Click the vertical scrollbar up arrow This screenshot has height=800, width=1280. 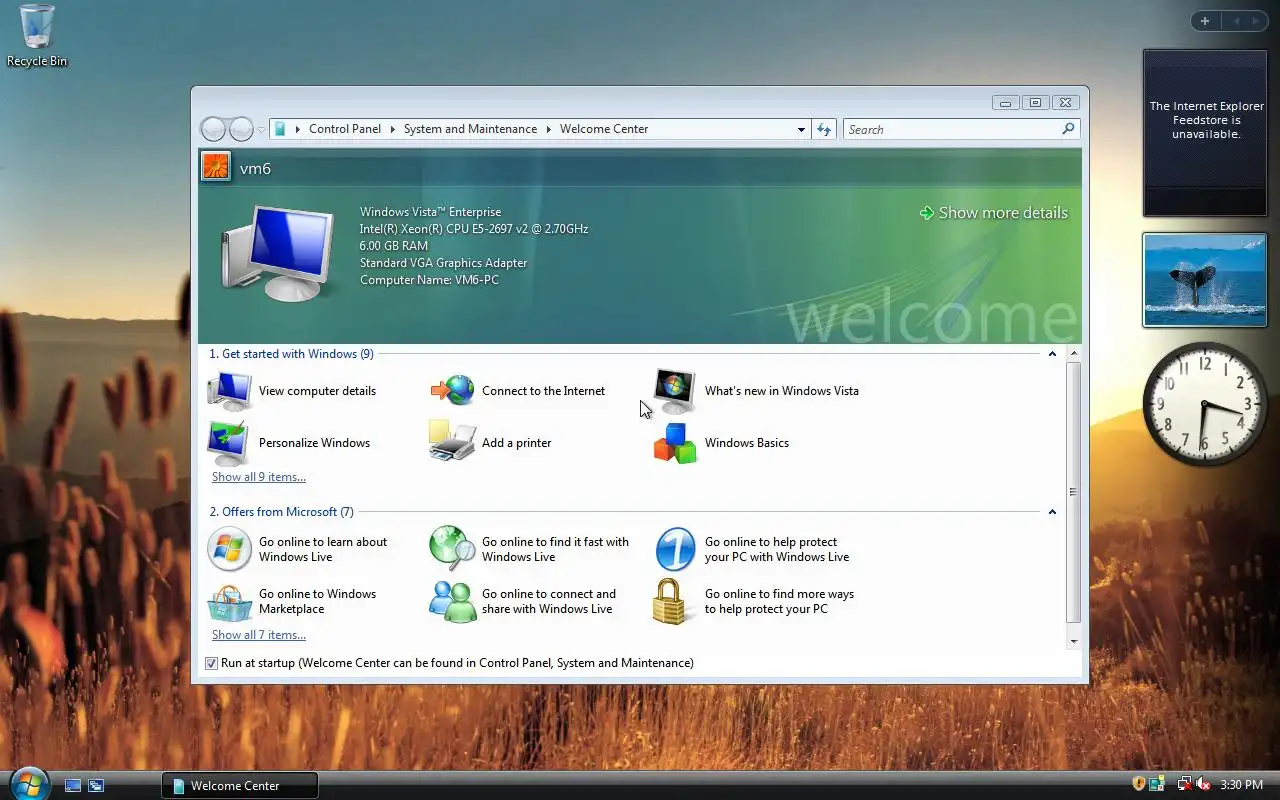tap(1074, 354)
